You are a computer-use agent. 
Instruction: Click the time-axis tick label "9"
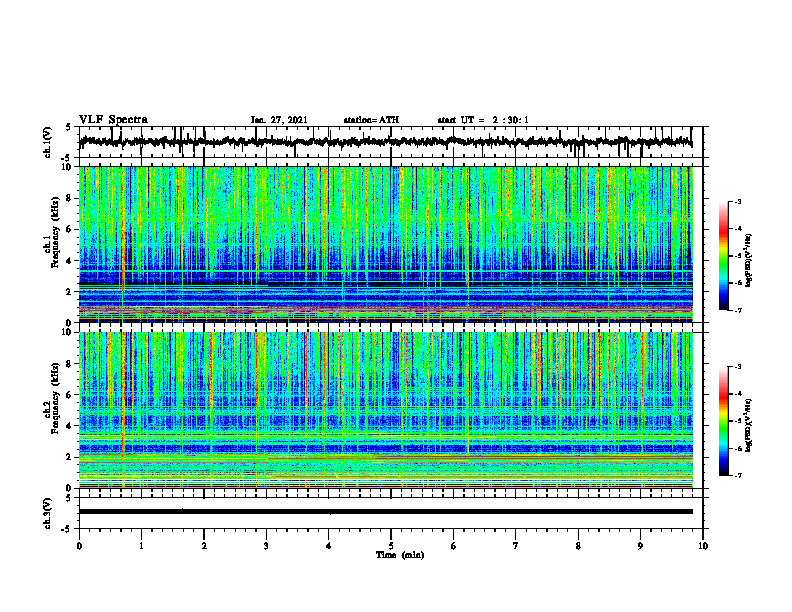pos(640,546)
